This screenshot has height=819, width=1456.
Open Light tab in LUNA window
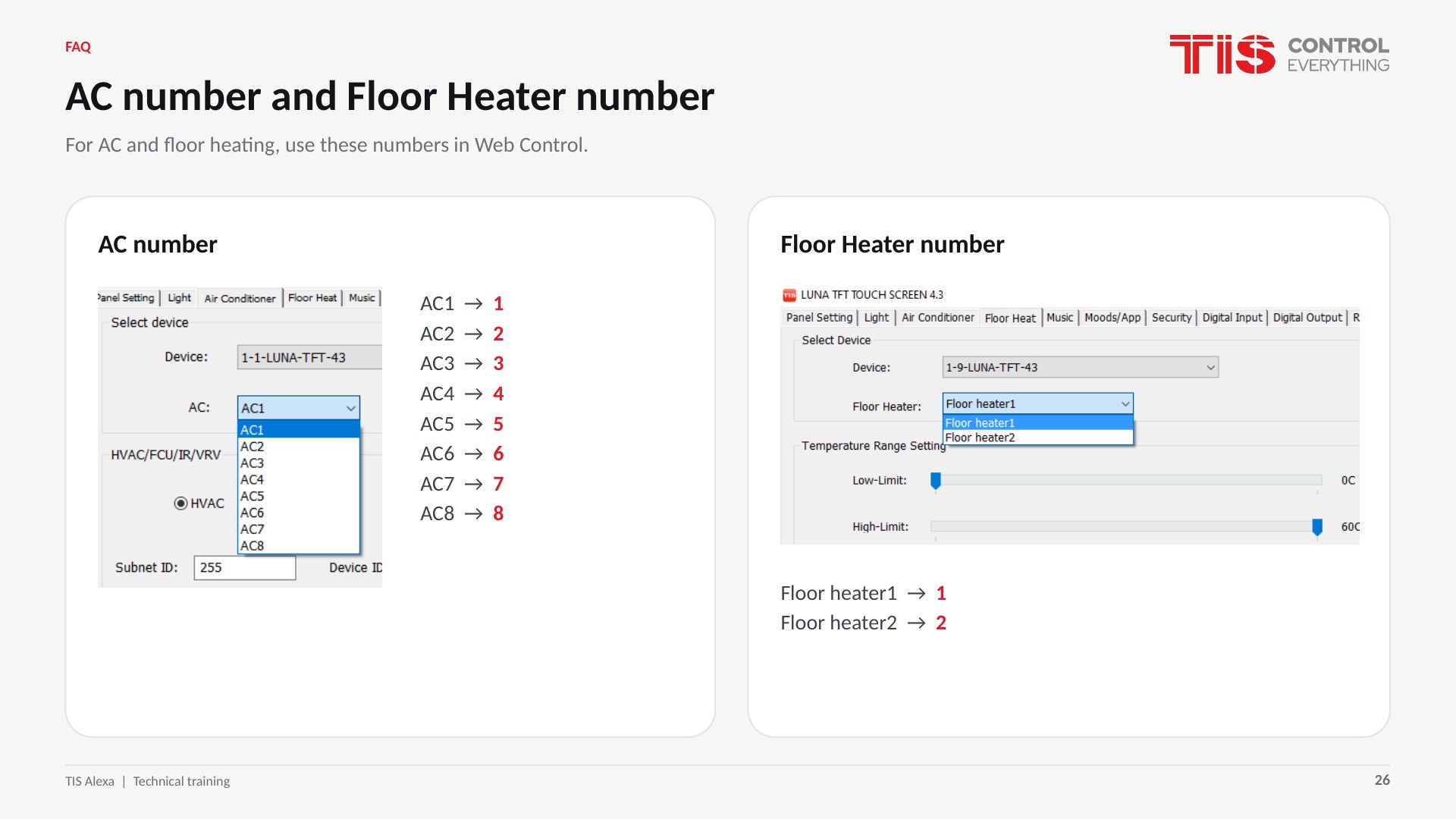pos(877,318)
